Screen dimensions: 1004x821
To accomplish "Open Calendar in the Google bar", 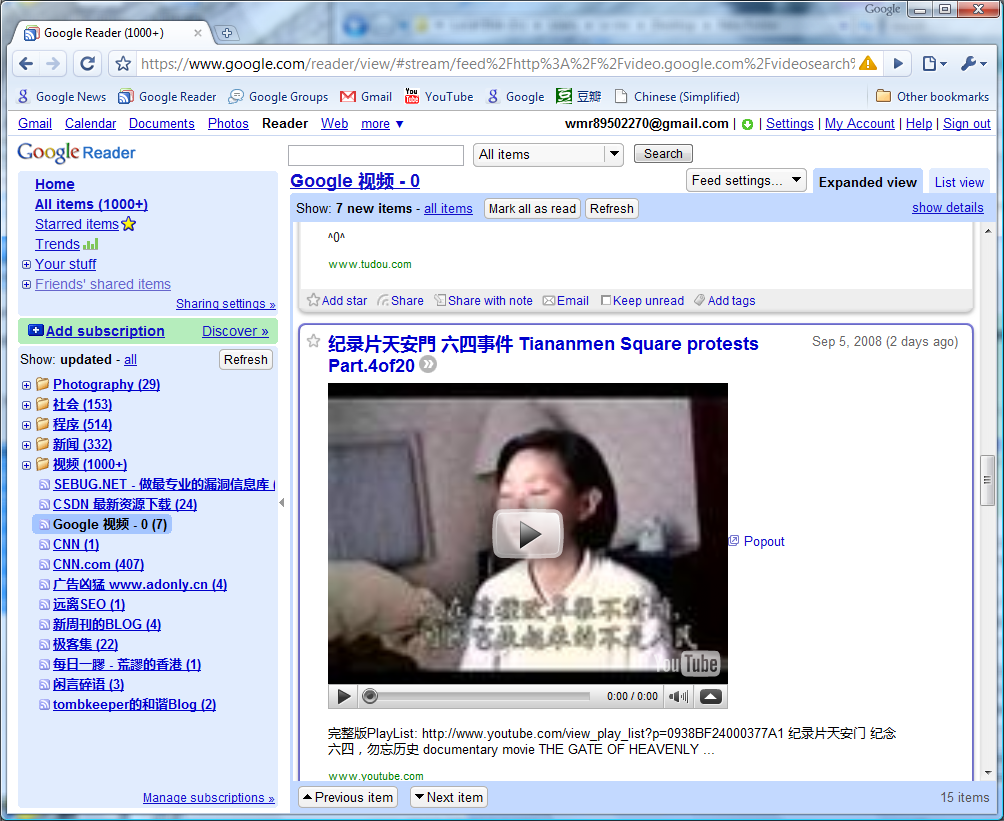I will [90, 124].
